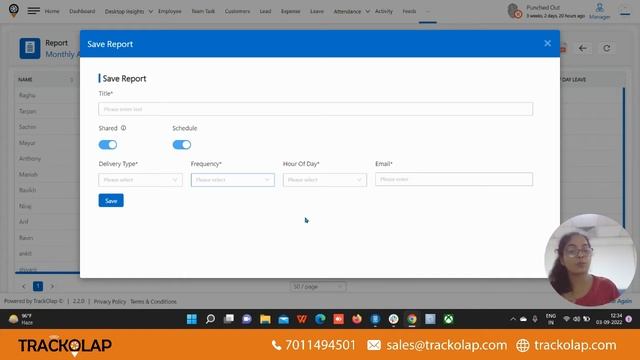The width and height of the screenshot is (640, 360).
Task: Open Firefox from the taskbar
Action: click(357, 319)
